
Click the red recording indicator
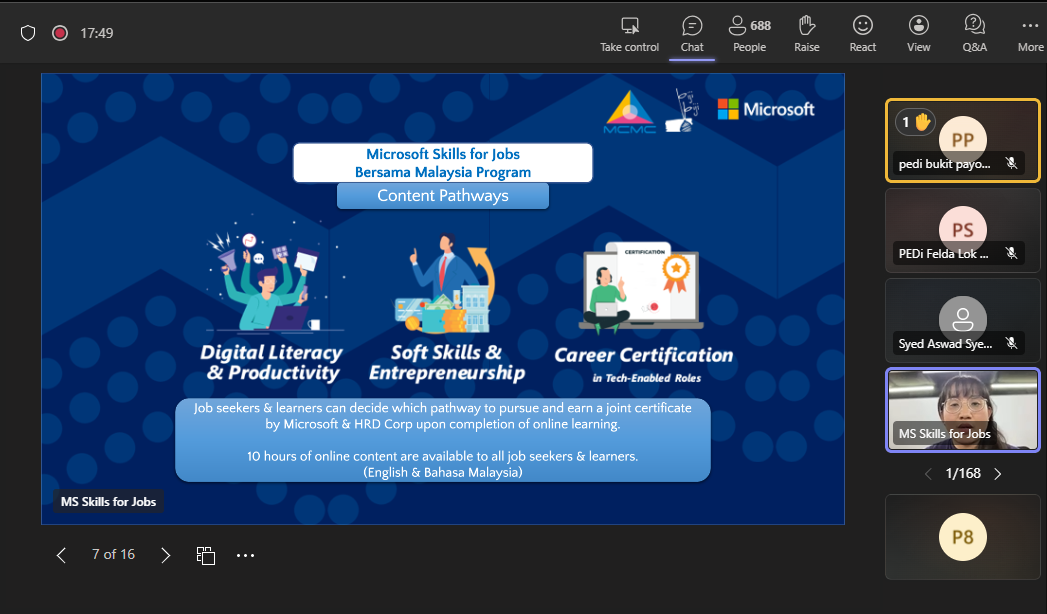pyautogui.click(x=60, y=33)
